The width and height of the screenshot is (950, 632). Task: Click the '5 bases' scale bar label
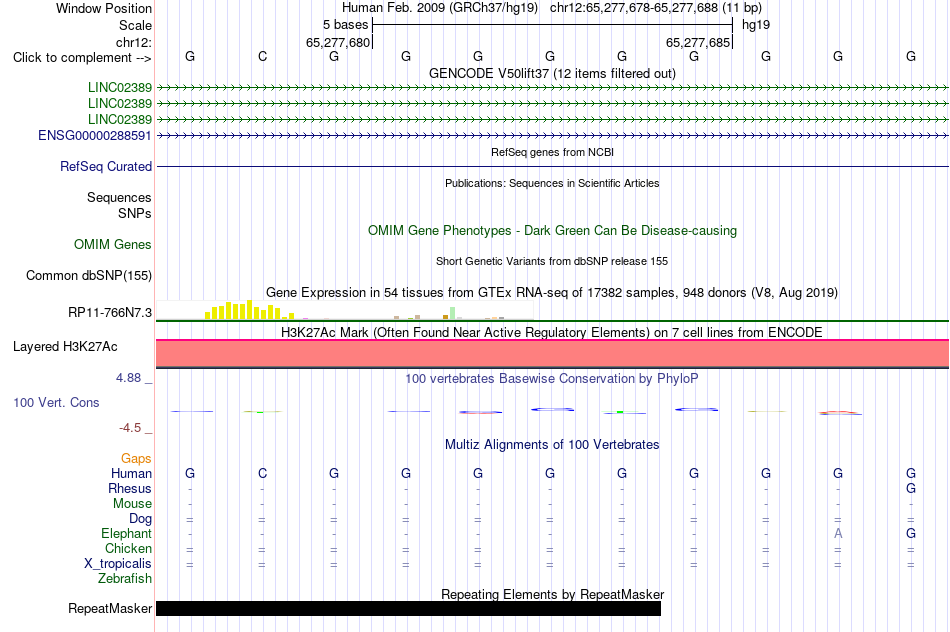coord(345,25)
